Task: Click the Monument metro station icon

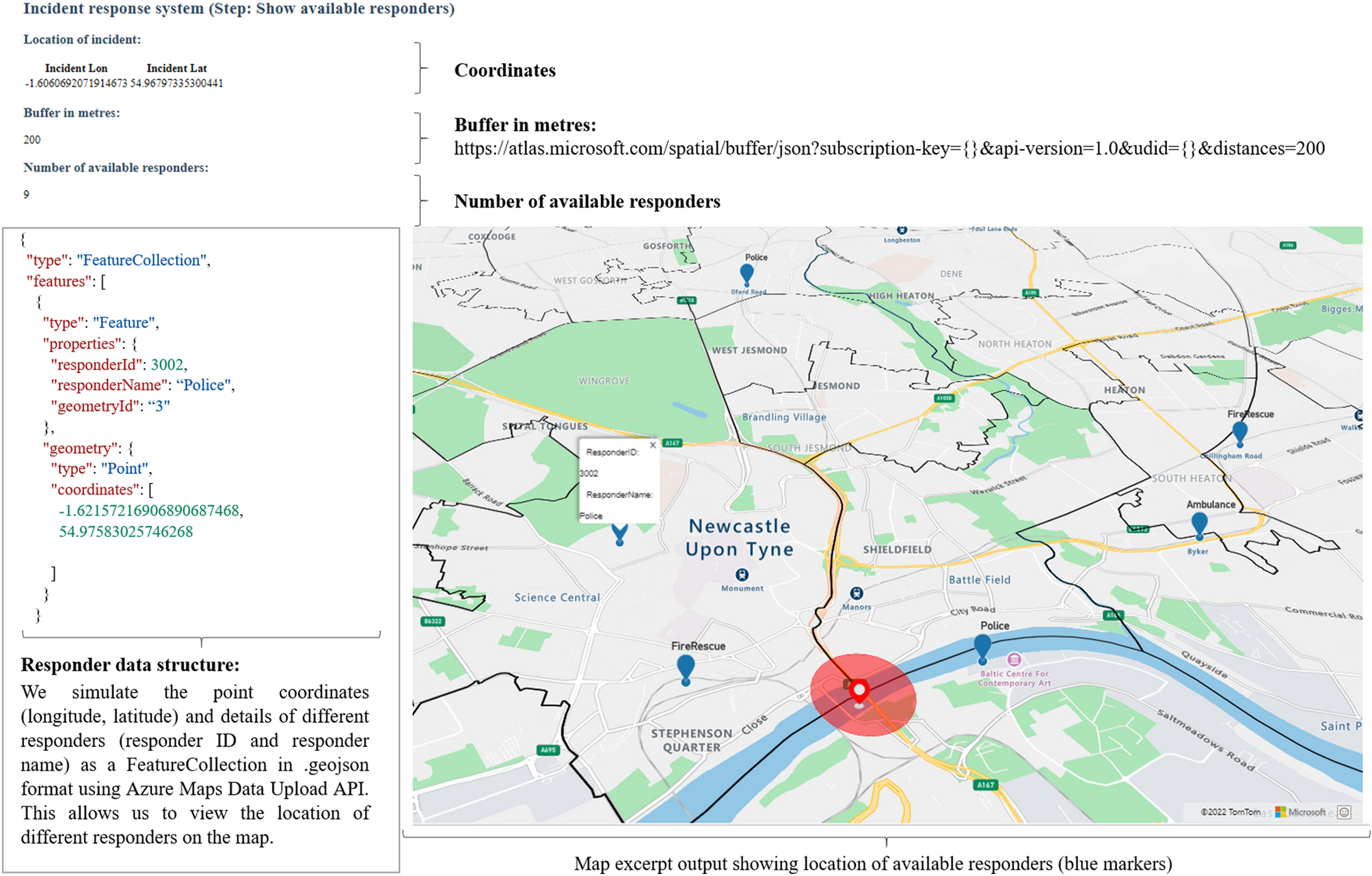Action: [742, 575]
